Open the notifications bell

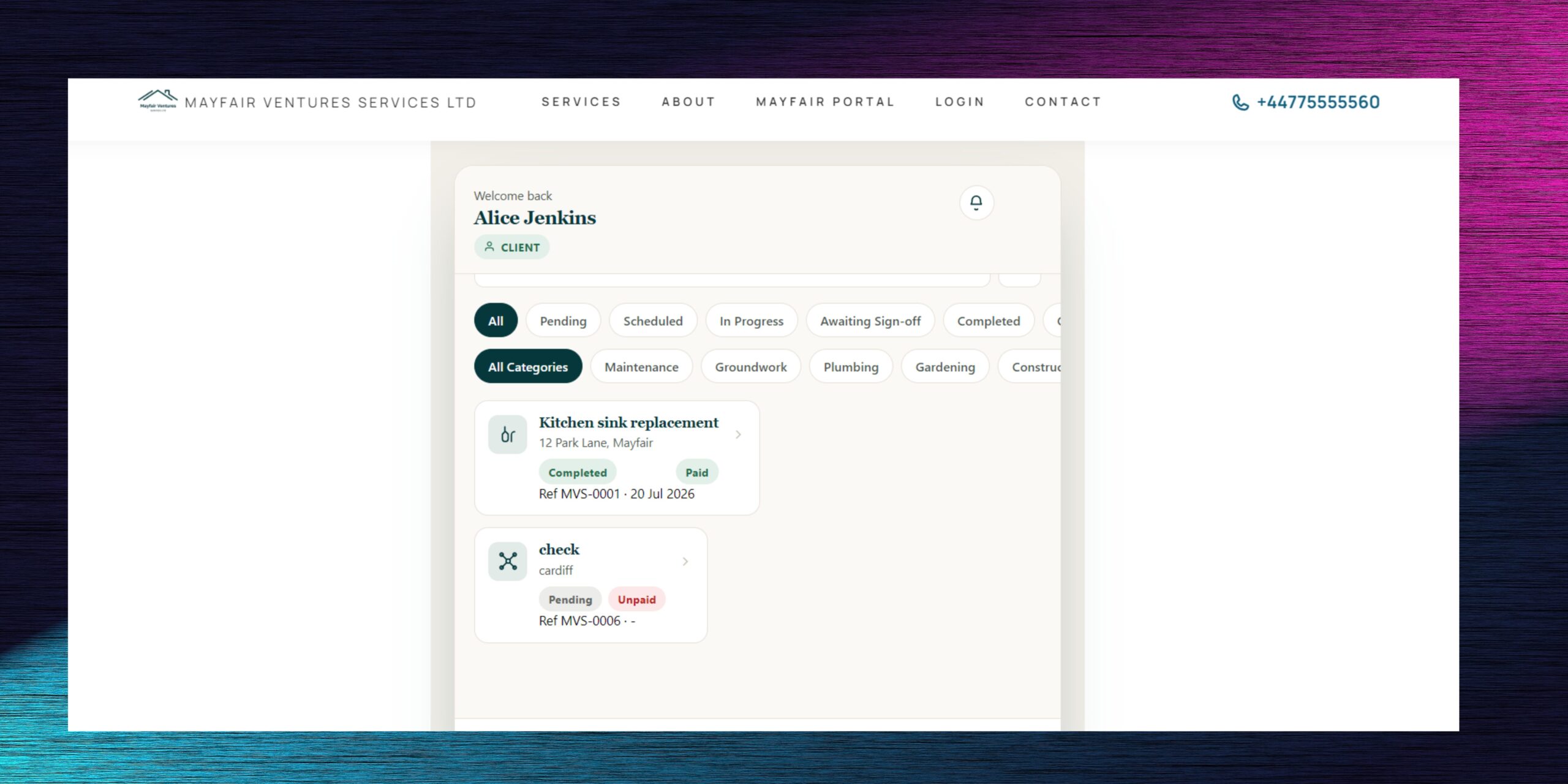[976, 203]
